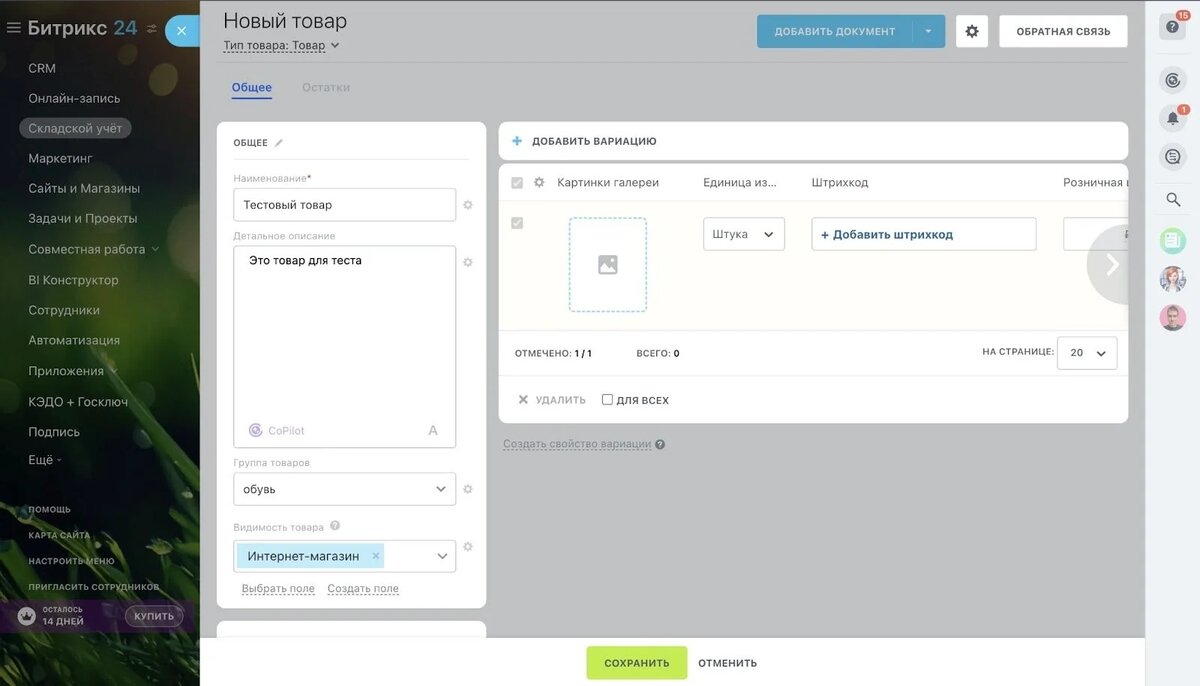1200x686 pixels.
Task: Remove the Интернет-магазин tag
Action: (376, 556)
